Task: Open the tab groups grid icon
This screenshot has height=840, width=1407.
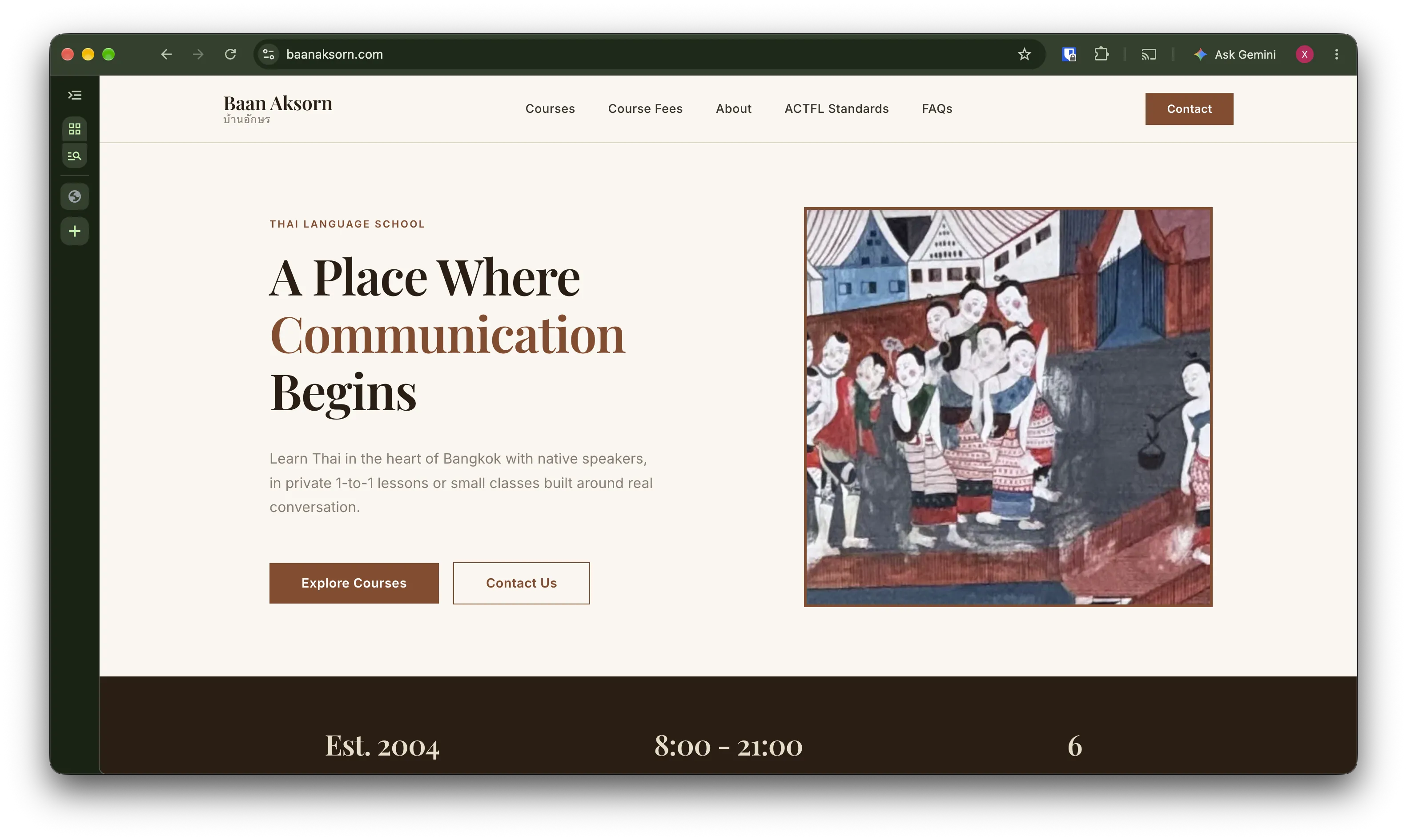Action: point(75,129)
